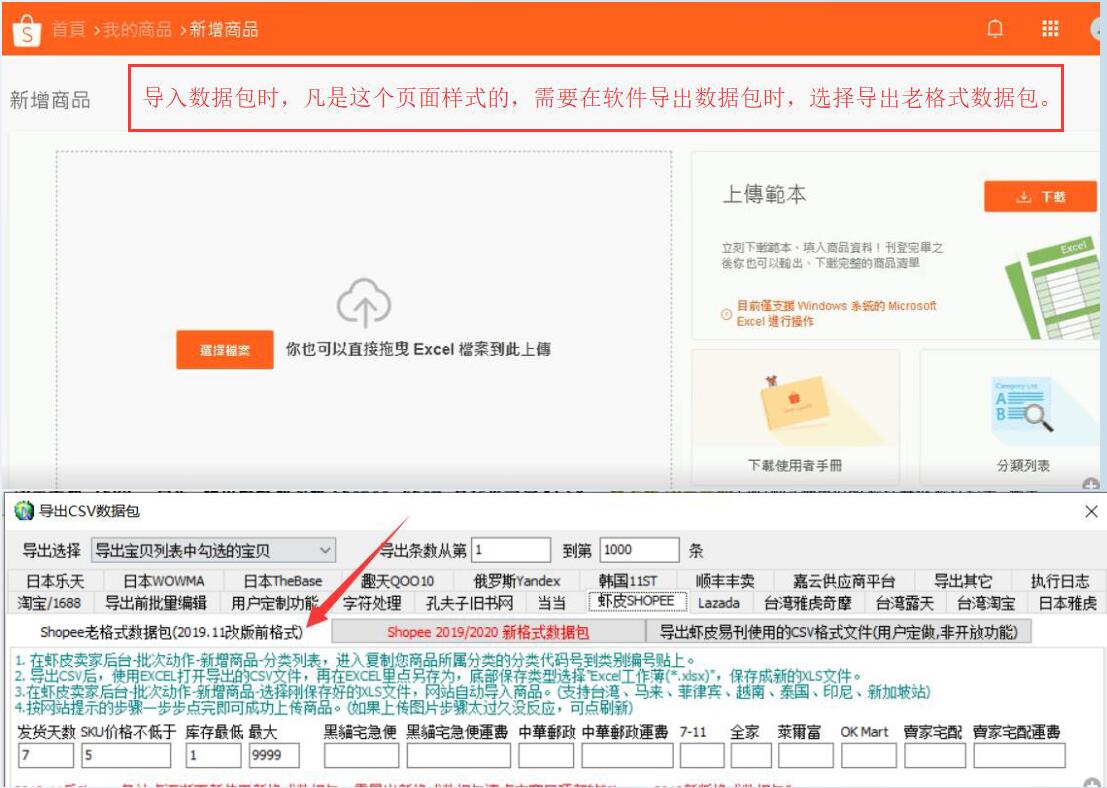This screenshot has width=1107, height=788.
Task: Switch to 孔夫子旧书网 tab
Action: tap(469, 603)
